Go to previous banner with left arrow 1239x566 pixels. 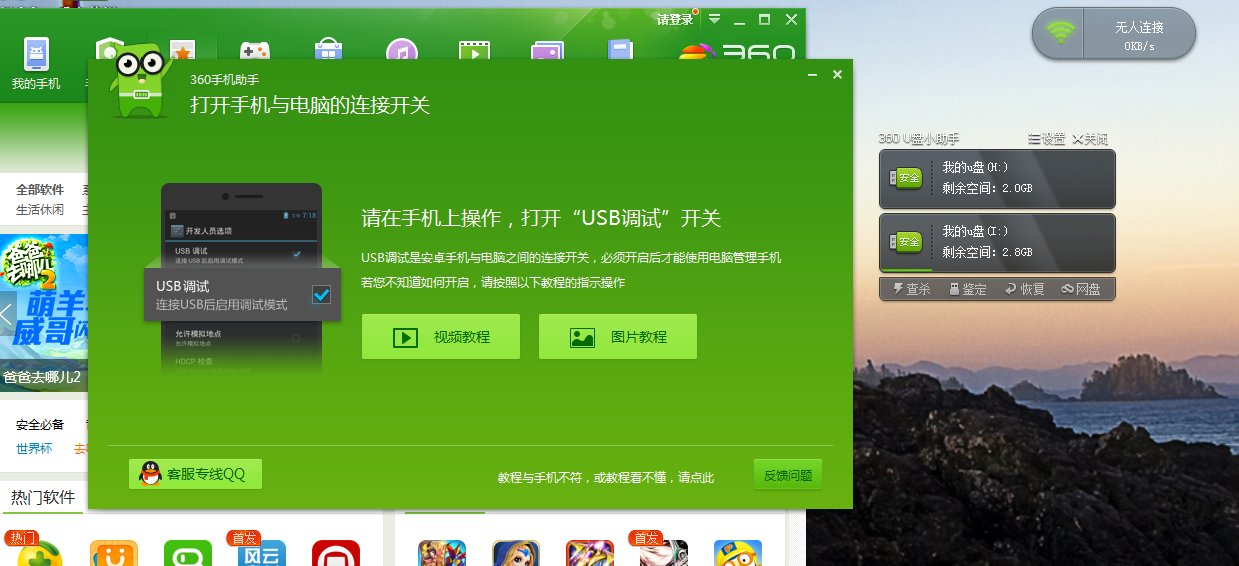[7, 313]
